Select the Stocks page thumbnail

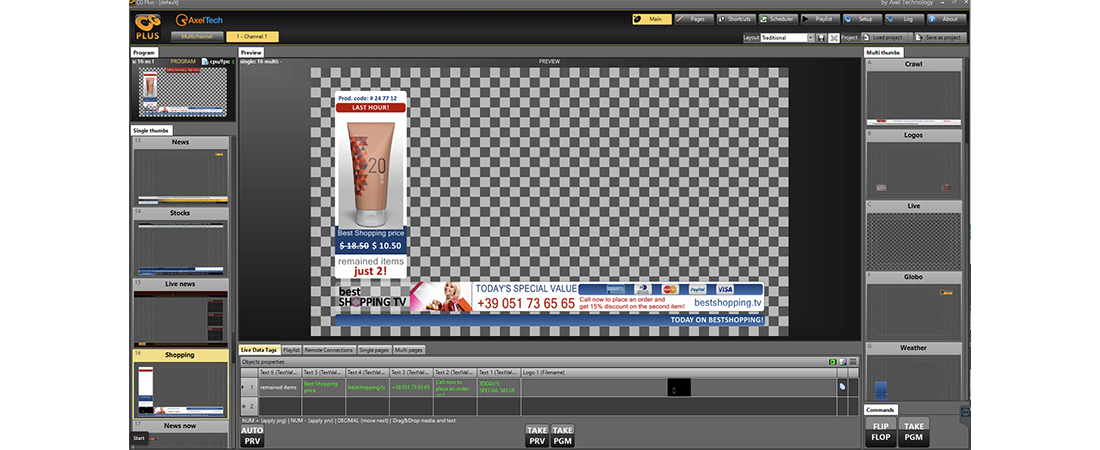[x=180, y=241]
